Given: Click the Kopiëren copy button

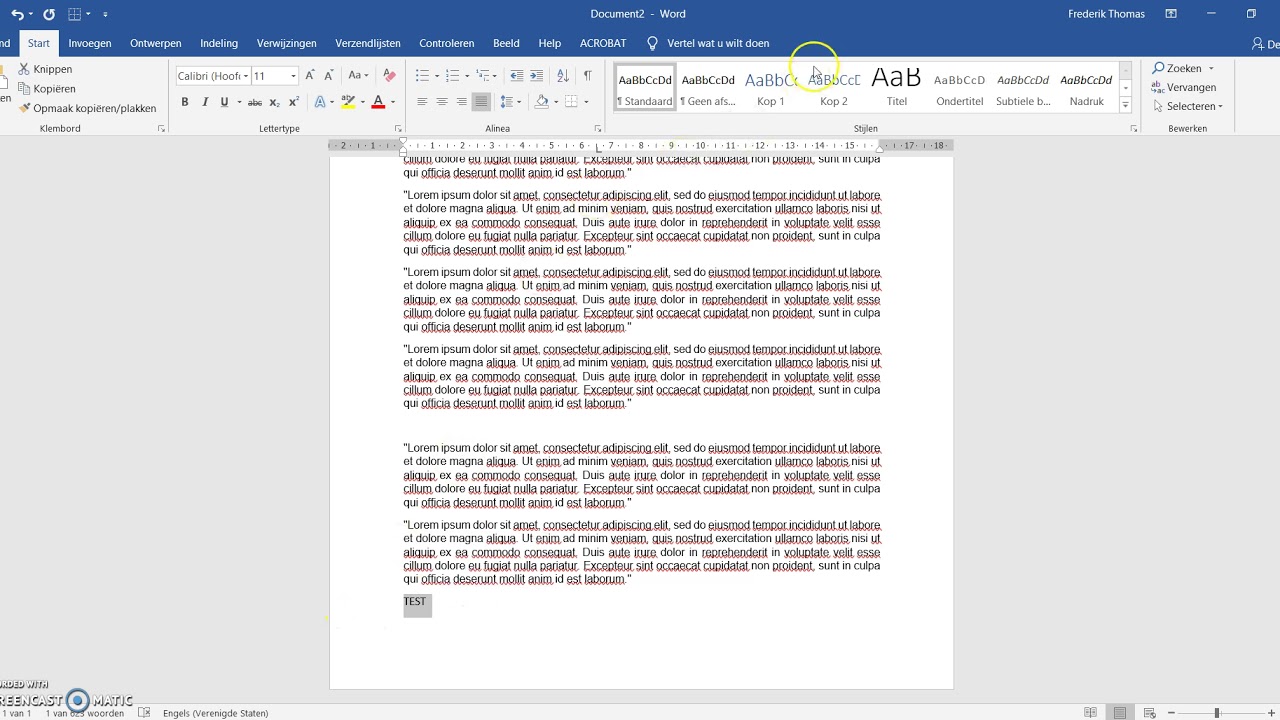Looking at the screenshot, I should click(x=46, y=89).
